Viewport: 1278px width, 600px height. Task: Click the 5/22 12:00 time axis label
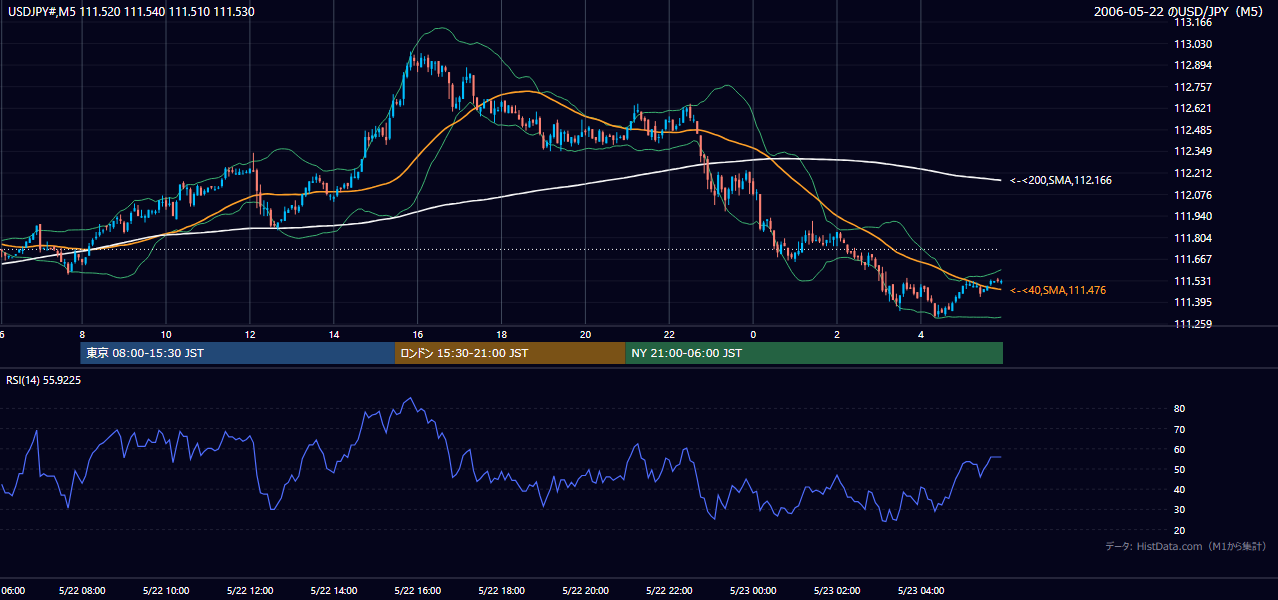point(250,591)
